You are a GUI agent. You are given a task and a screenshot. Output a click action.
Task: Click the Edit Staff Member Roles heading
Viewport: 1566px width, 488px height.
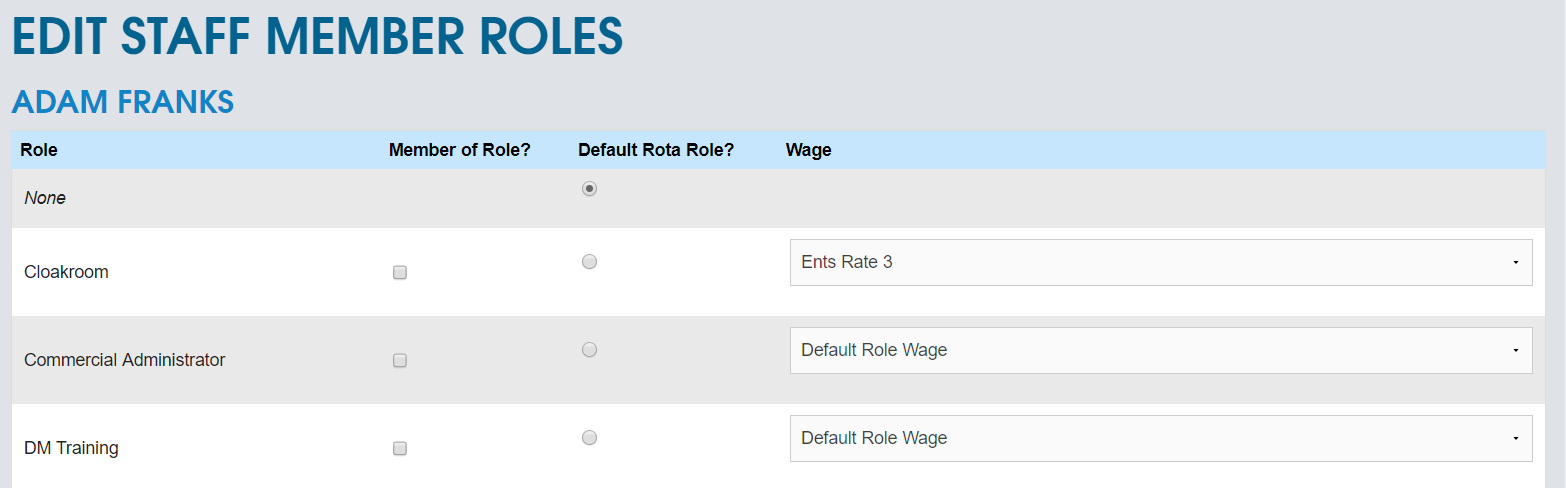[x=317, y=37]
